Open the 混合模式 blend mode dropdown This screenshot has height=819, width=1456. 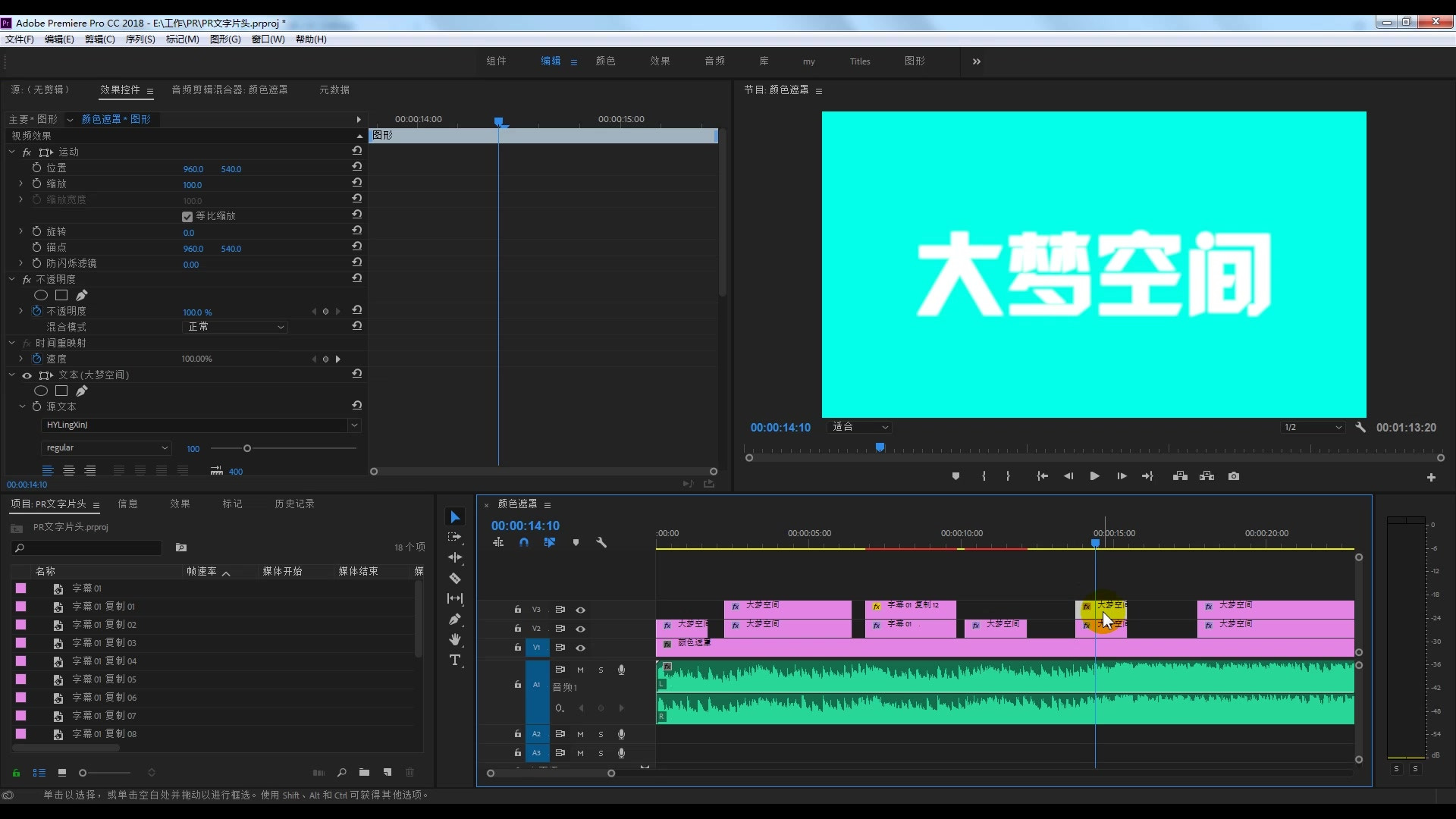235,327
